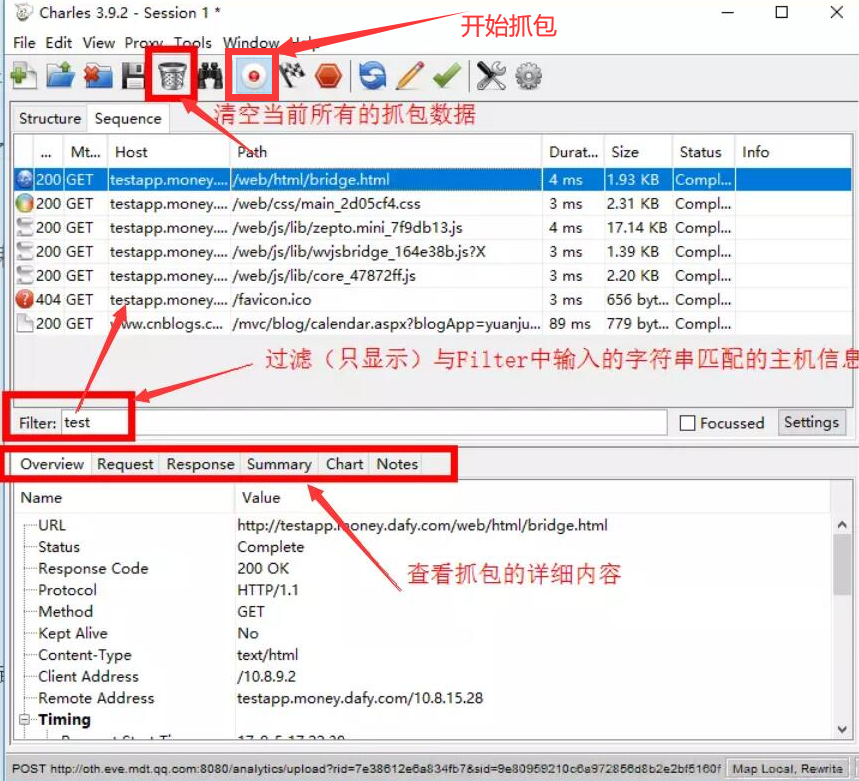Click the Info column header
The image size is (859, 781).
(793, 152)
